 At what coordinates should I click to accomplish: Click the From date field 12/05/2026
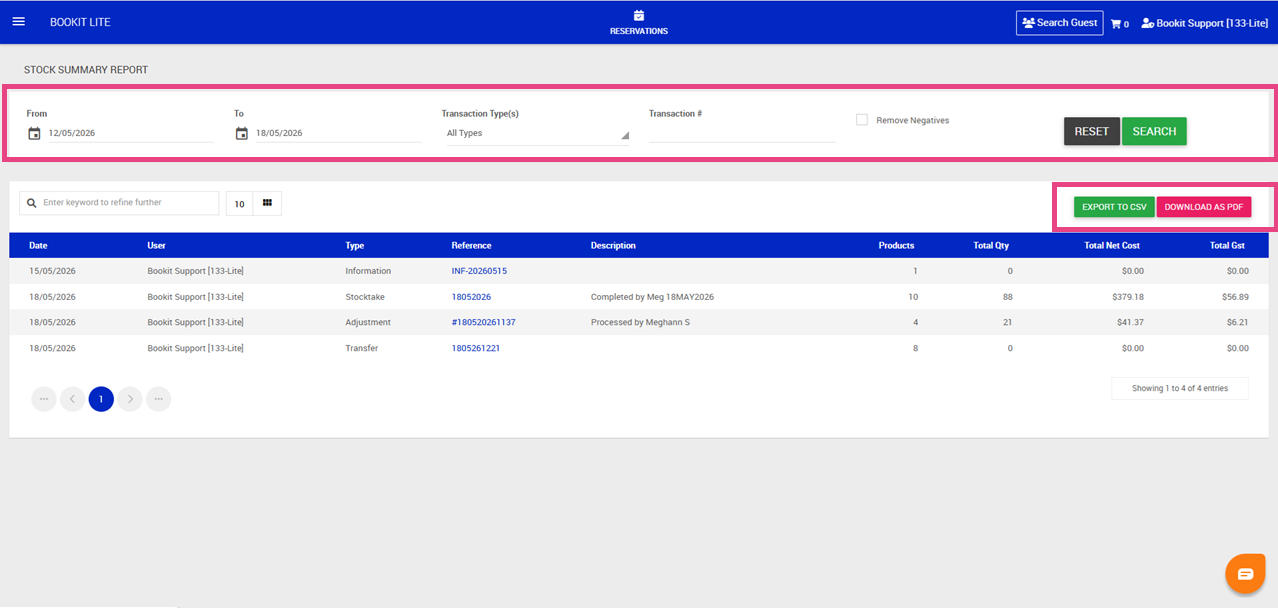pos(130,133)
